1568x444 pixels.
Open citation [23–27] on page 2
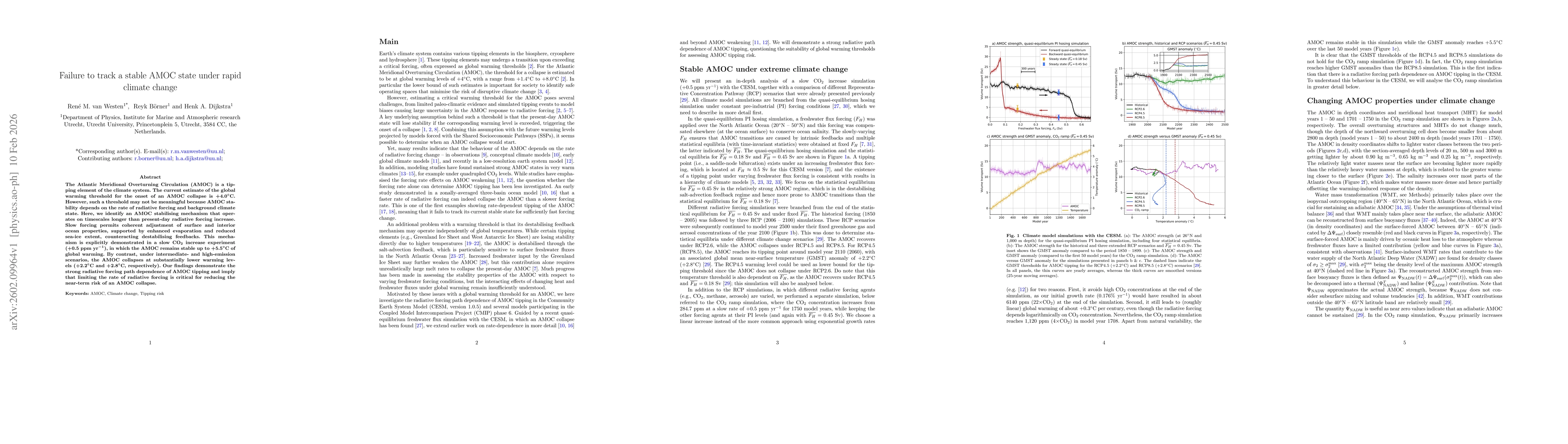tap(457, 256)
